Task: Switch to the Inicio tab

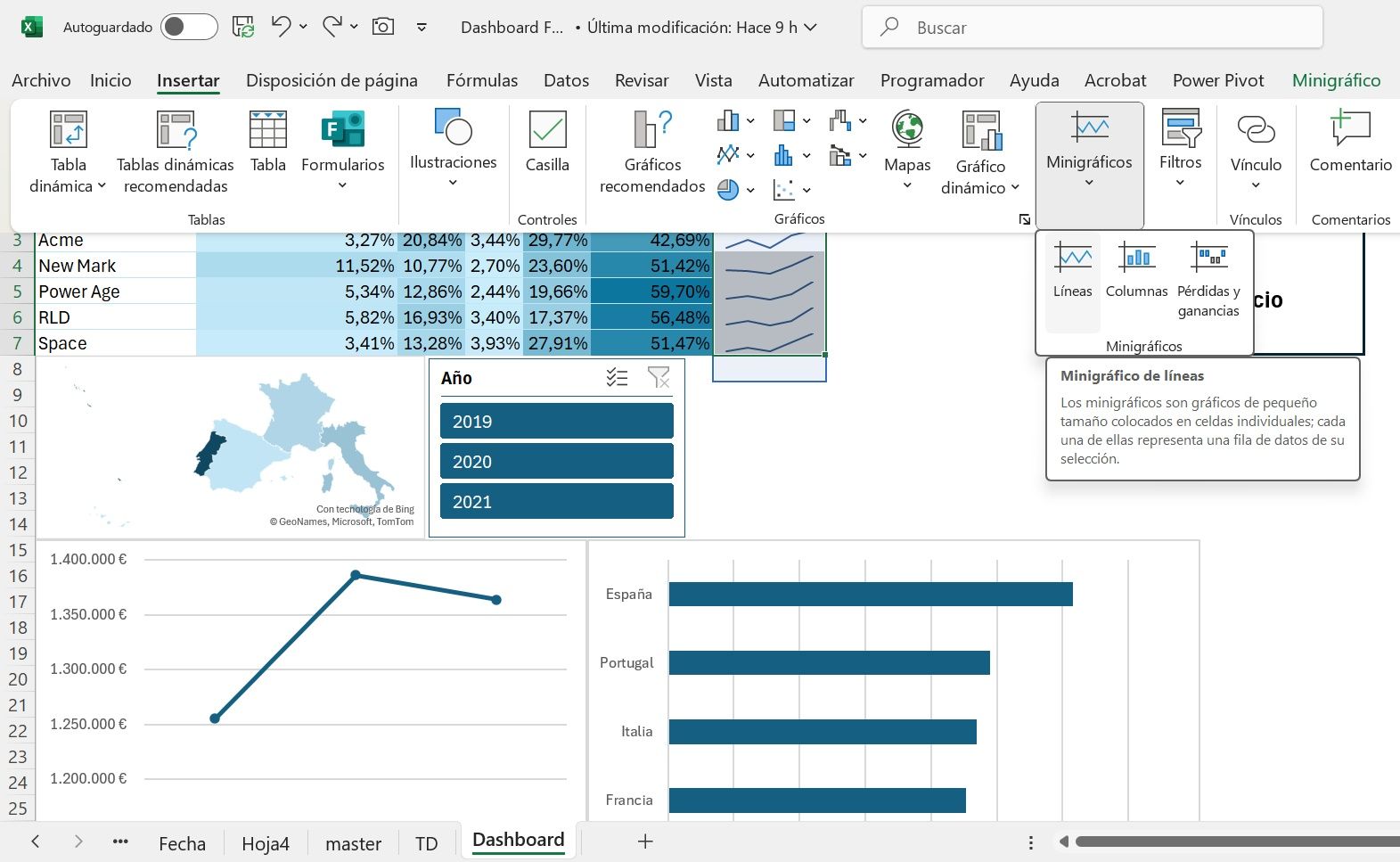Action: [x=111, y=80]
